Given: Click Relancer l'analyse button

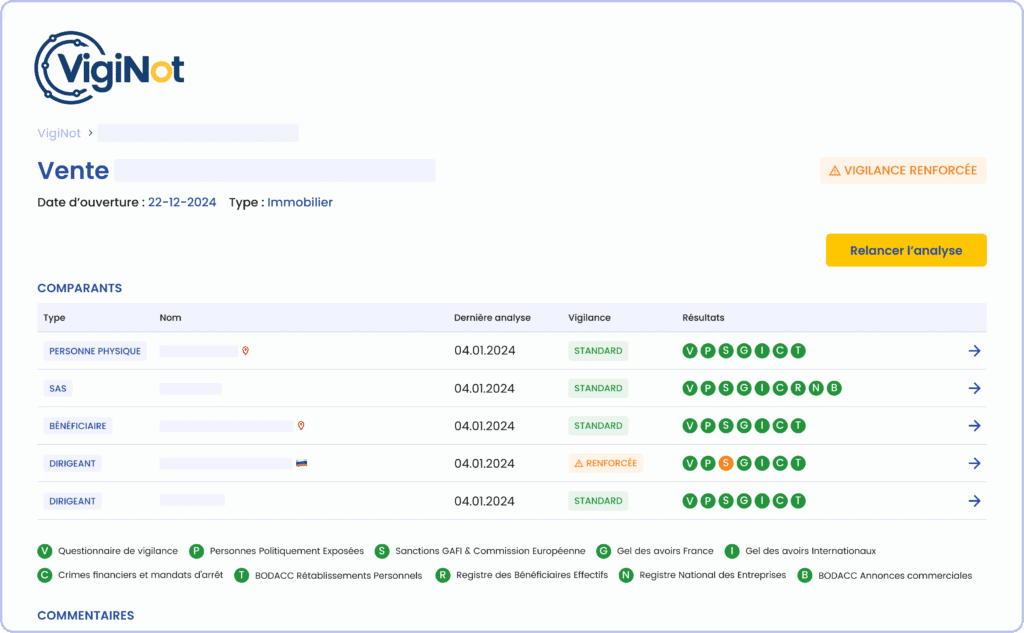Looking at the screenshot, I should coord(905,250).
